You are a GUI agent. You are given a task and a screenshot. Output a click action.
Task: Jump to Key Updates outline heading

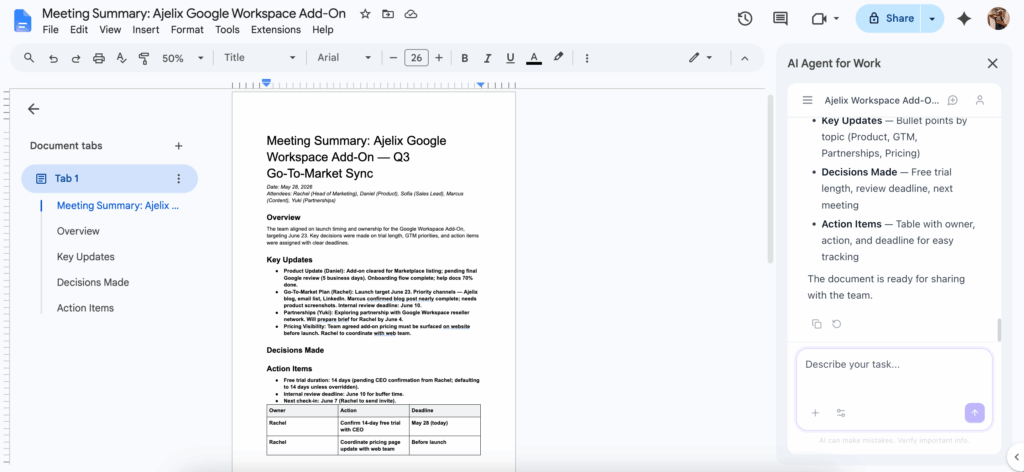(86, 257)
